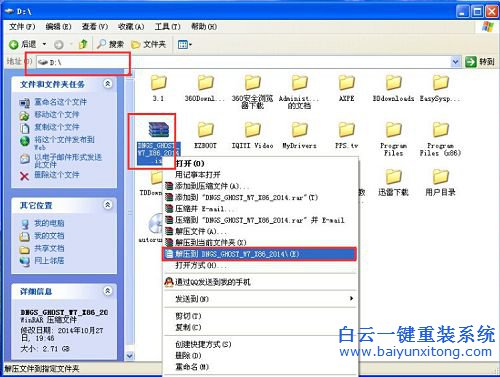The width and height of the screenshot is (500, 377).
Task: Click the 转到 go button
Action: point(480,62)
